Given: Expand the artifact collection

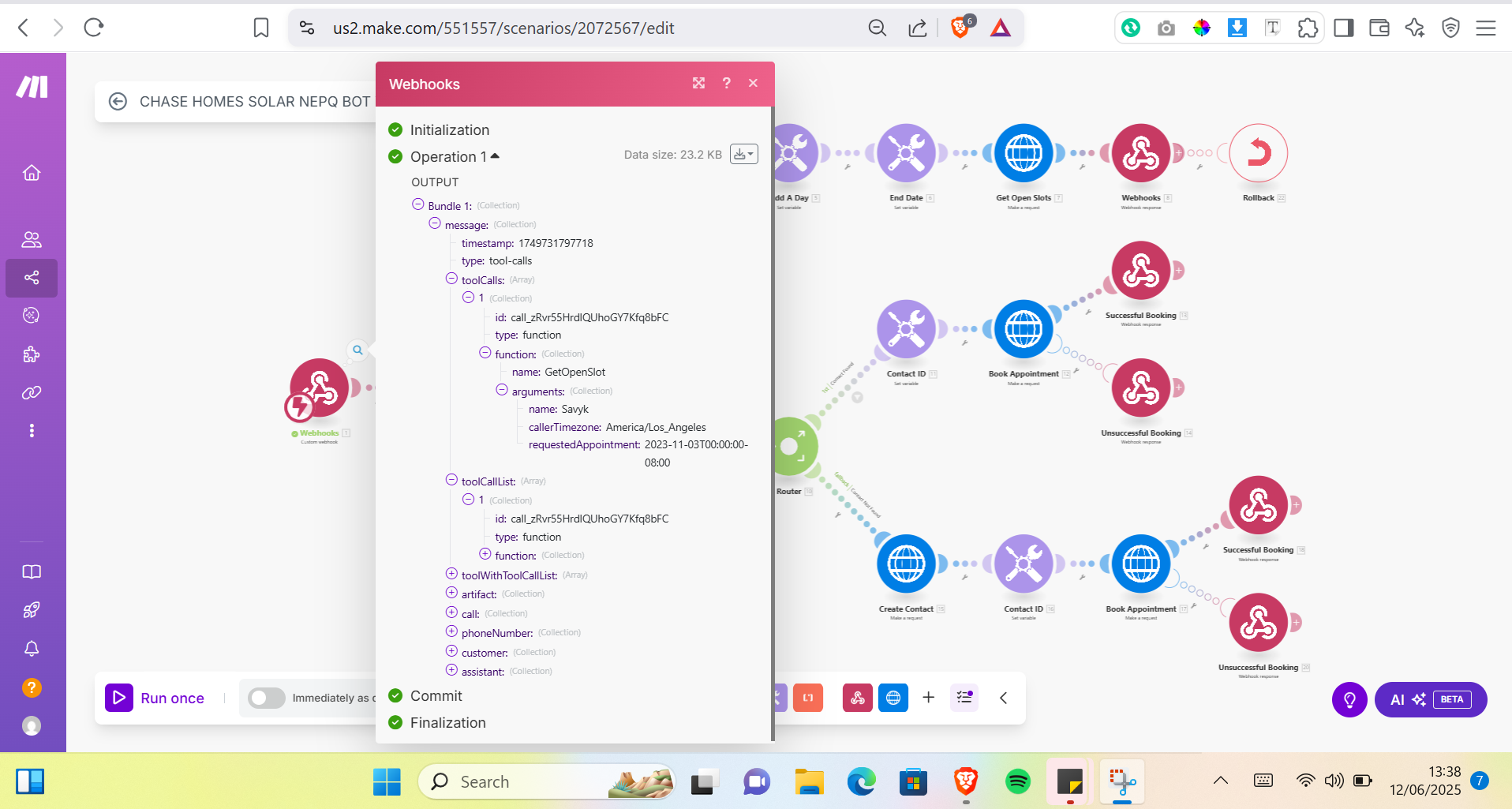Looking at the screenshot, I should (451, 593).
